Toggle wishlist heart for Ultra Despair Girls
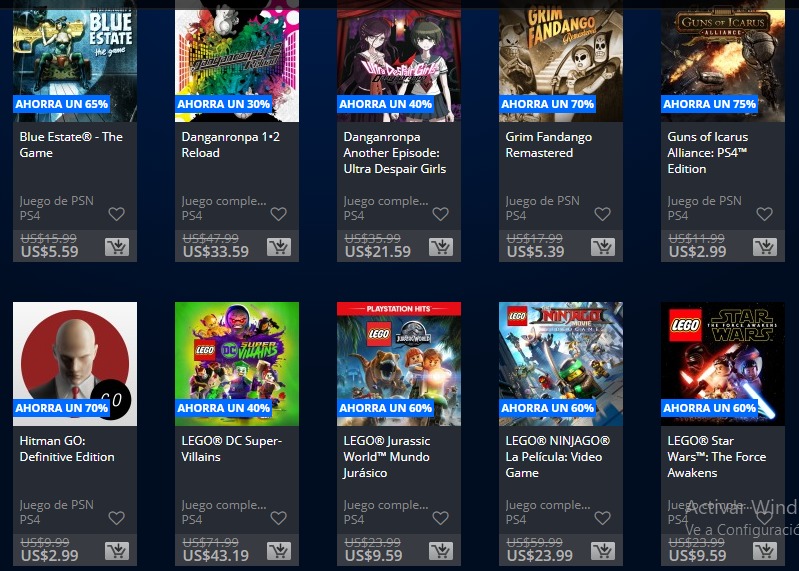The width and height of the screenshot is (799, 571). pos(440,214)
